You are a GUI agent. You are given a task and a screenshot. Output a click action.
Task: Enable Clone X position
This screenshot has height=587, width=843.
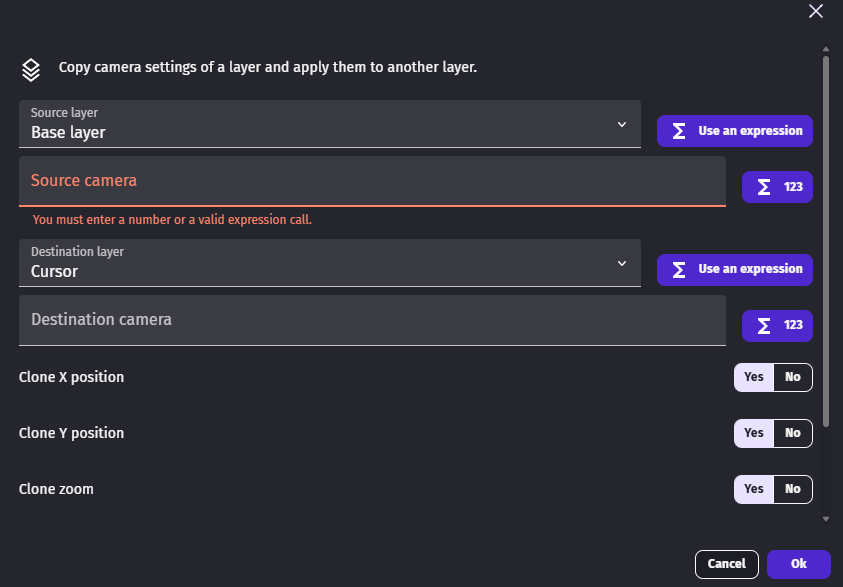(x=753, y=377)
